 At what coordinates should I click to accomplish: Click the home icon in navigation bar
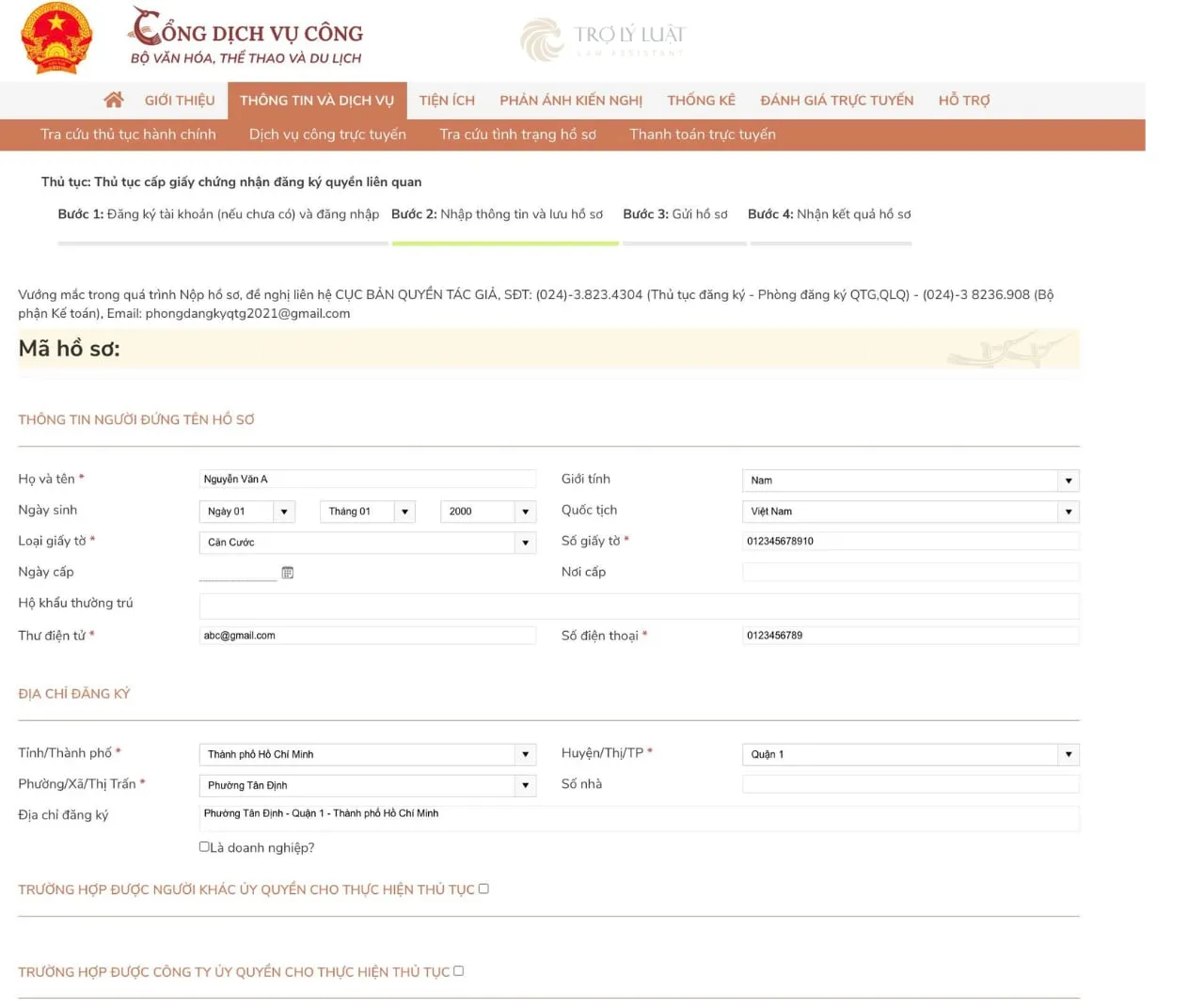click(114, 100)
